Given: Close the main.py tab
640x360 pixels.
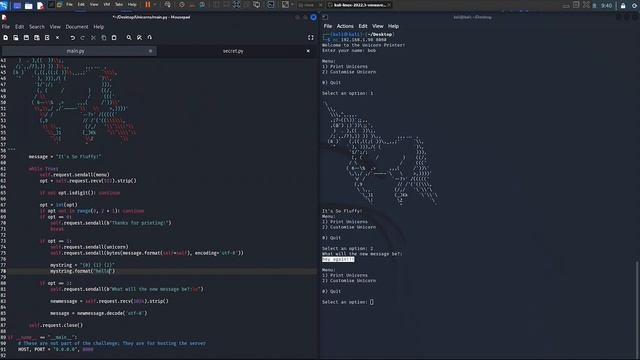Looking at the screenshot, I should tap(150, 51).
